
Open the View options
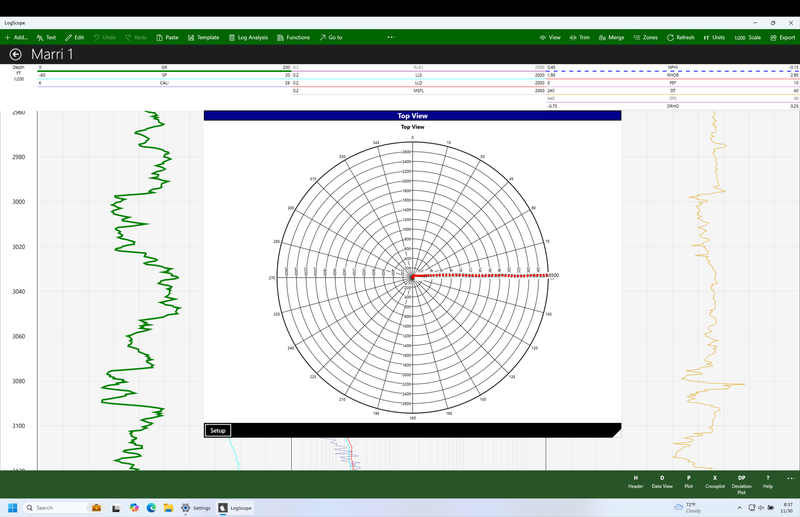[x=550, y=37]
